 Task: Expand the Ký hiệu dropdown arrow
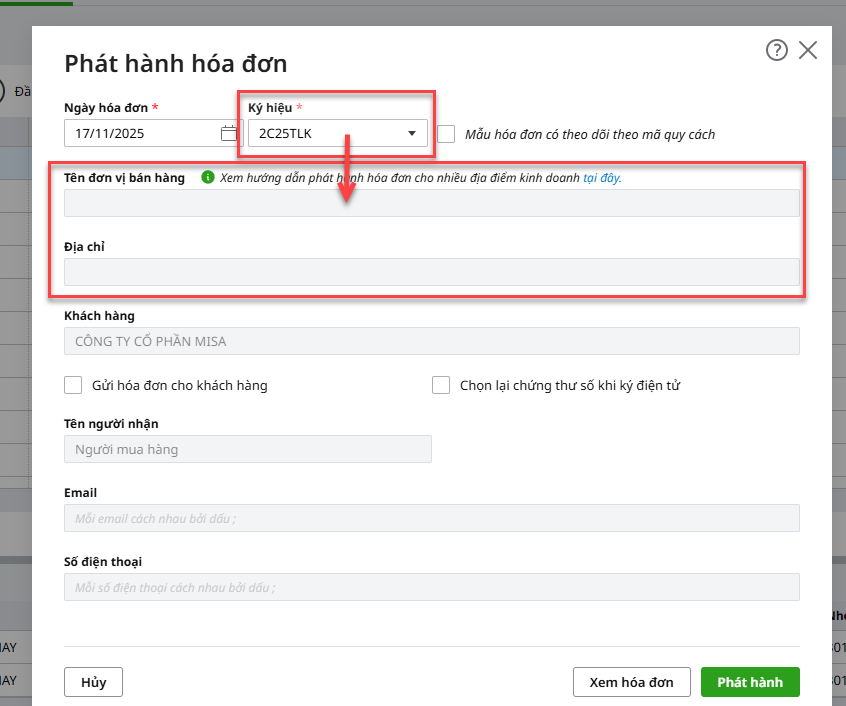click(x=412, y=133)
